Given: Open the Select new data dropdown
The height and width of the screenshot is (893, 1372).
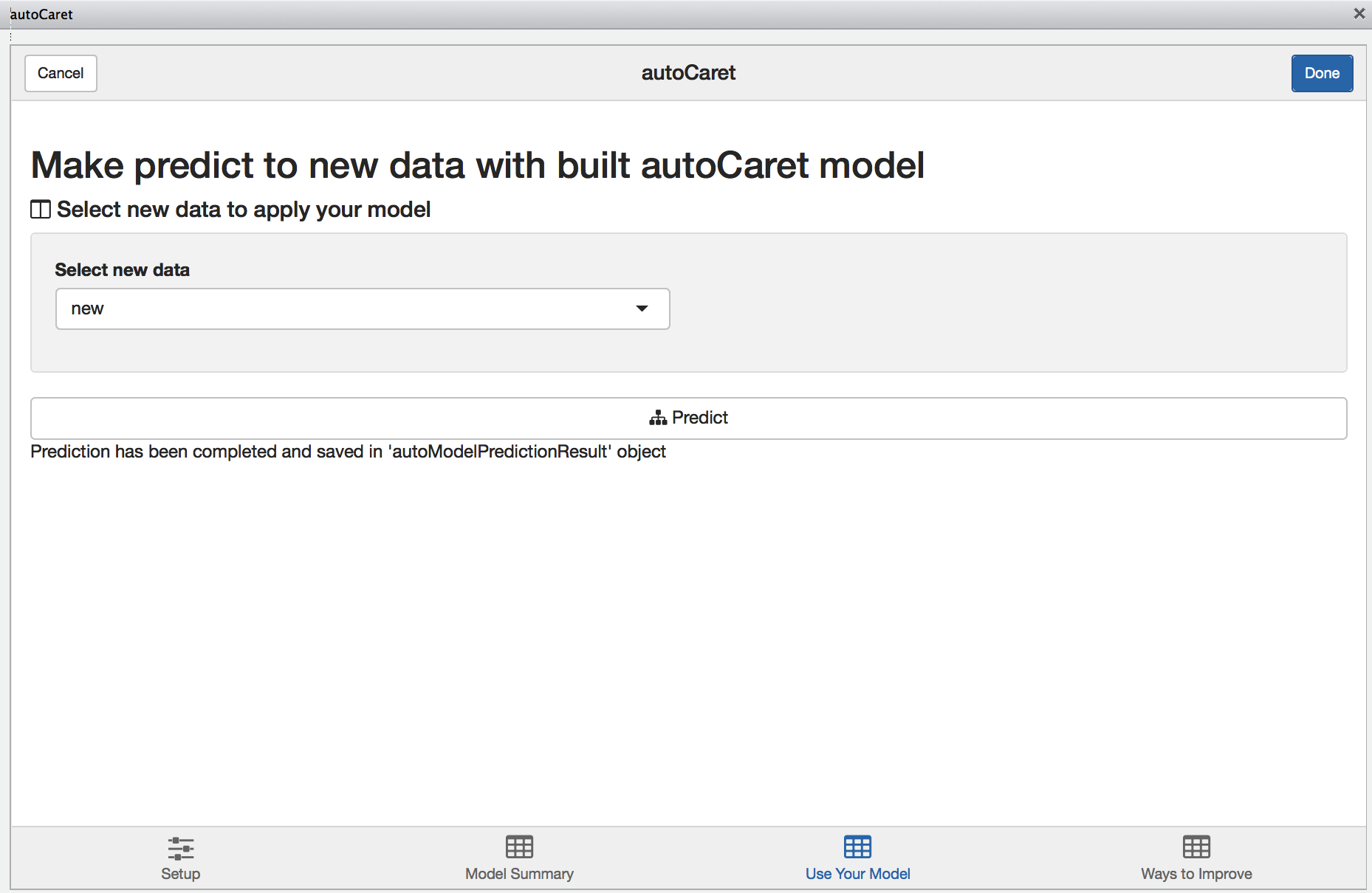Looking at the screenshot, I should [x=363, y=308].
